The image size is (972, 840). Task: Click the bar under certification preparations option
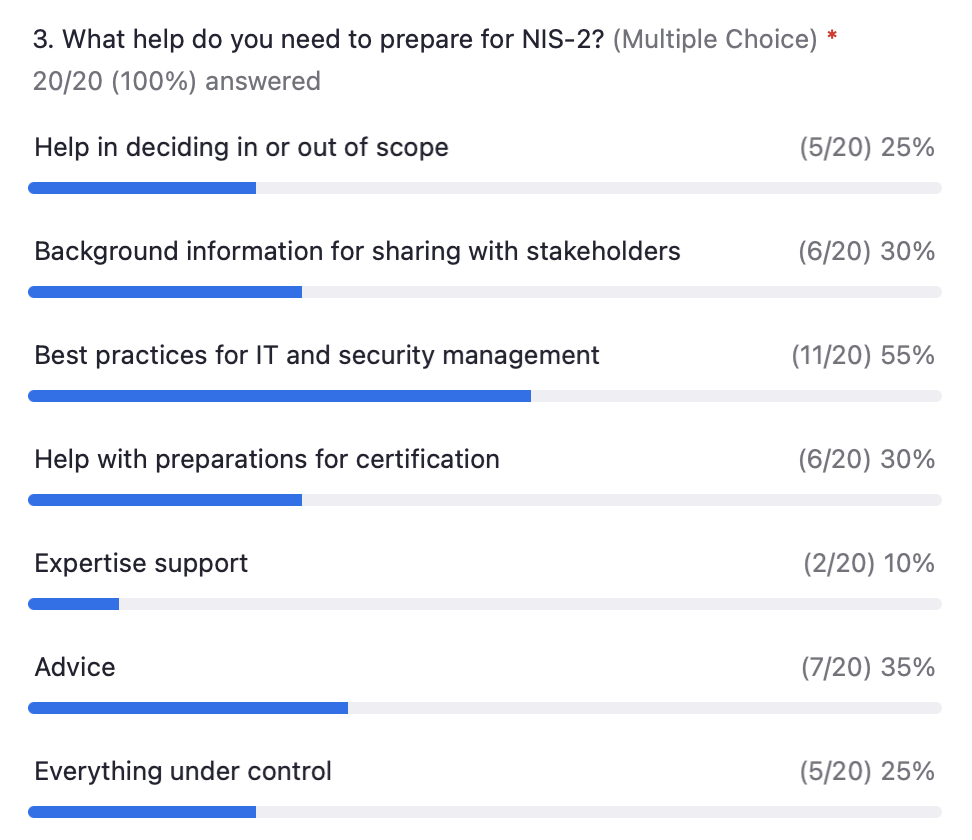click(485, 500)
